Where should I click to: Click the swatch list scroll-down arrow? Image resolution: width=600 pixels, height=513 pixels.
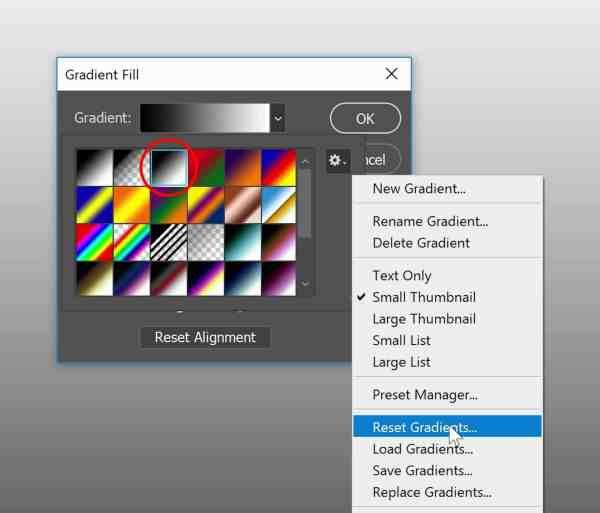tap(305, 284)
